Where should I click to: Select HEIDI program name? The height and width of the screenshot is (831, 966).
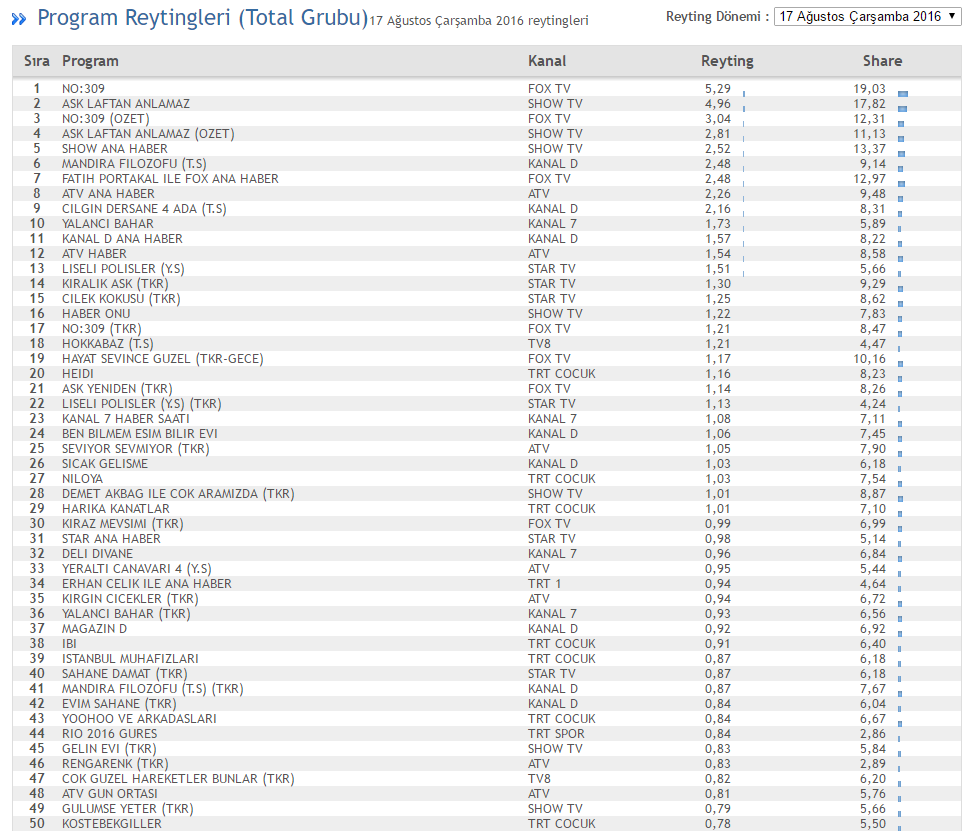click(x=78, y=373)
